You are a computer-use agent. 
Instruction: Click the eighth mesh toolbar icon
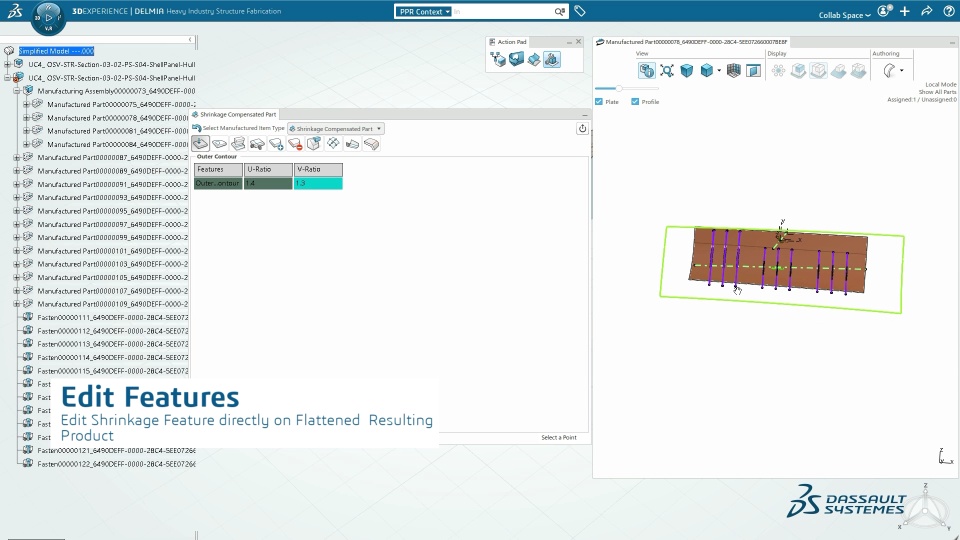(333, 143)
